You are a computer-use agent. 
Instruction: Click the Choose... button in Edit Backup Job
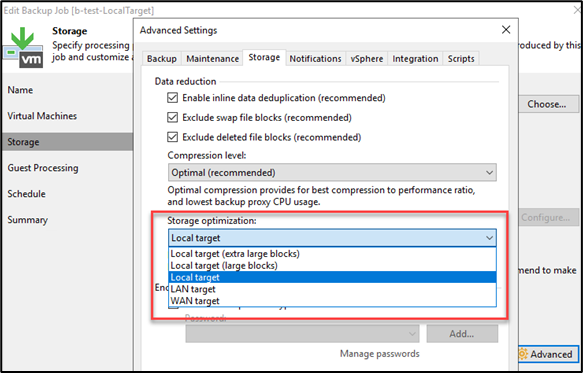coord(547,104)
